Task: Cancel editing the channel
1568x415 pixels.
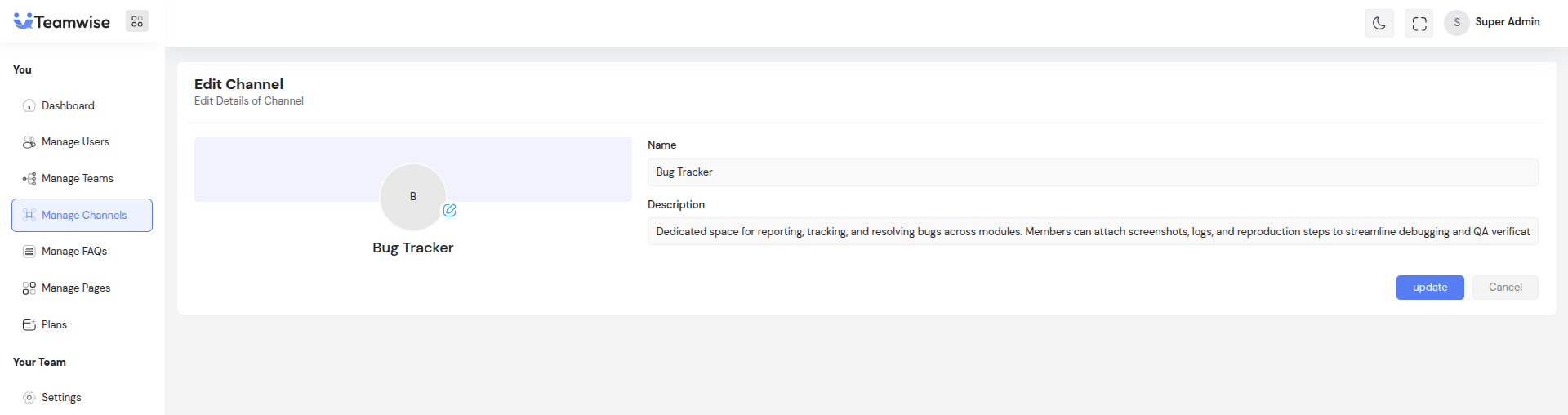Action: (x=1504, y=288)
